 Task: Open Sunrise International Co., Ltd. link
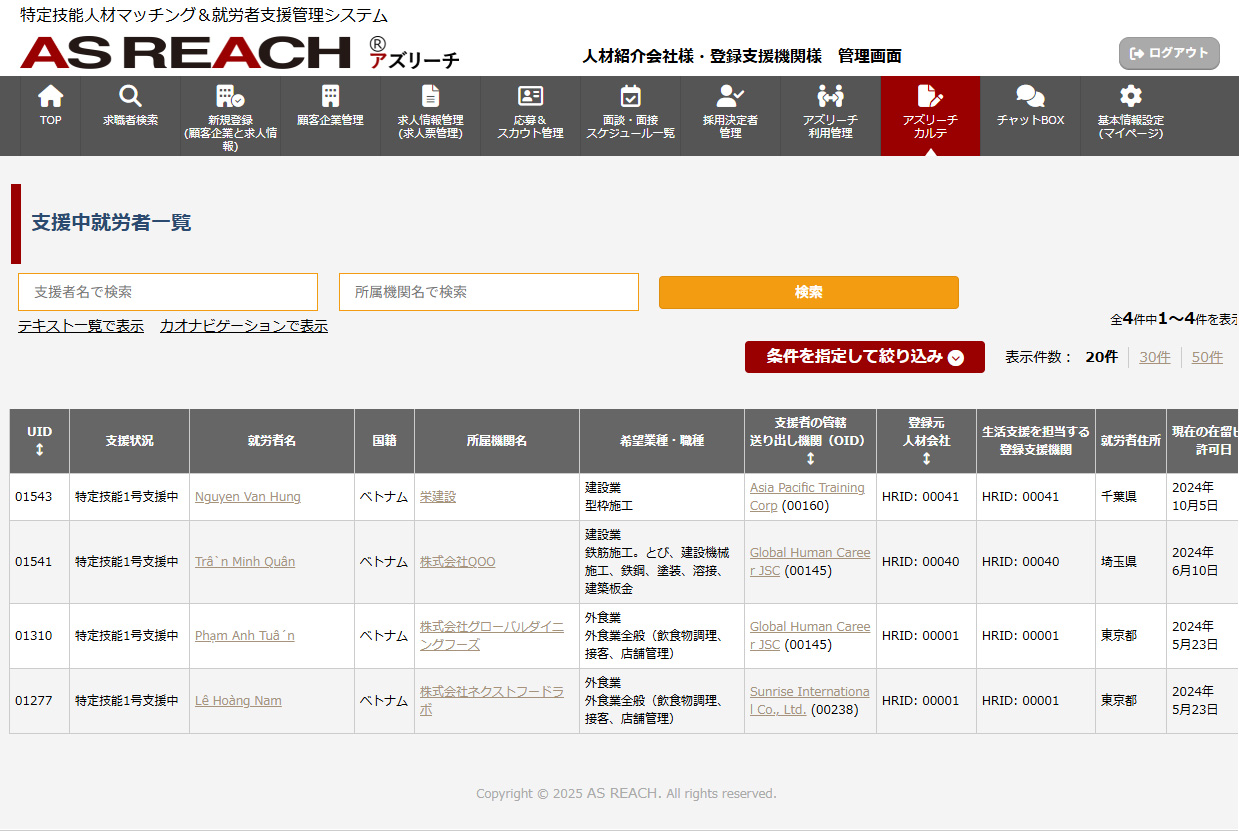coord(810,701)
